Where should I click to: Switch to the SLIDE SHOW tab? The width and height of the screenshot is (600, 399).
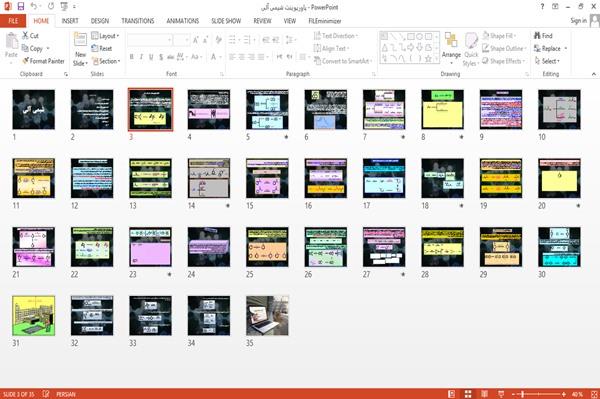226,21
